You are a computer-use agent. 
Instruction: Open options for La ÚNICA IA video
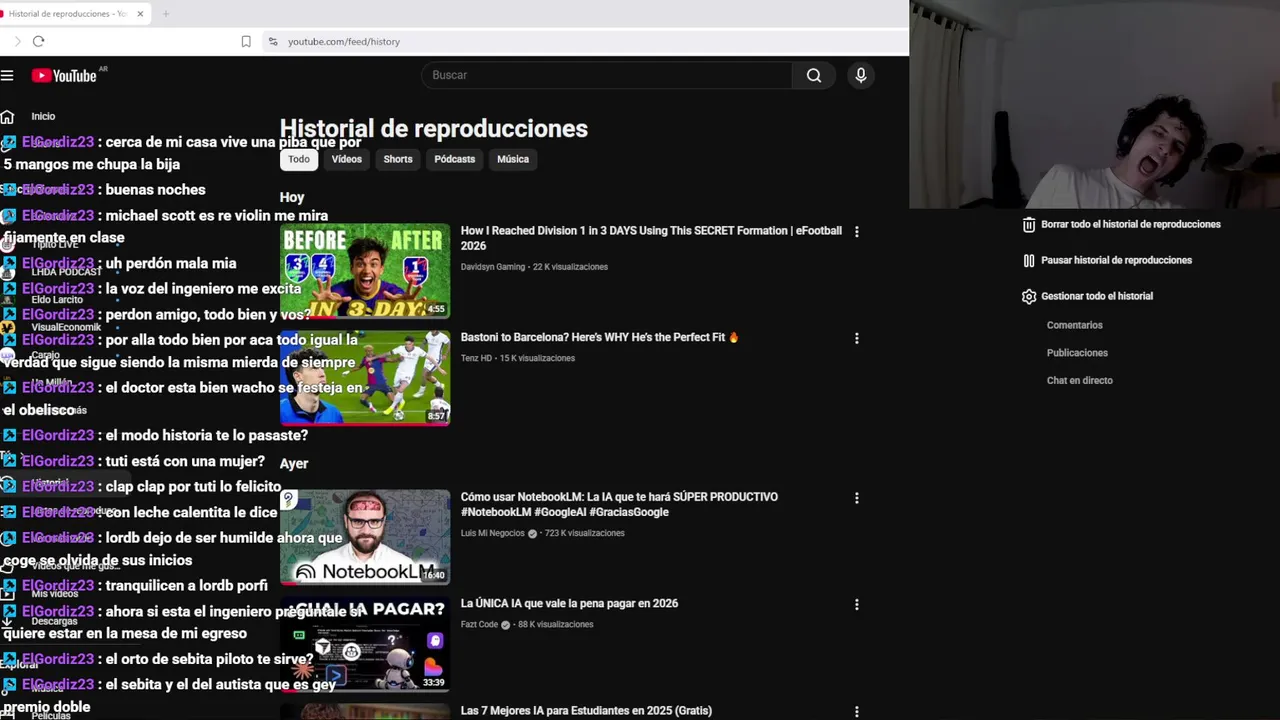click(x=856, y=604)
